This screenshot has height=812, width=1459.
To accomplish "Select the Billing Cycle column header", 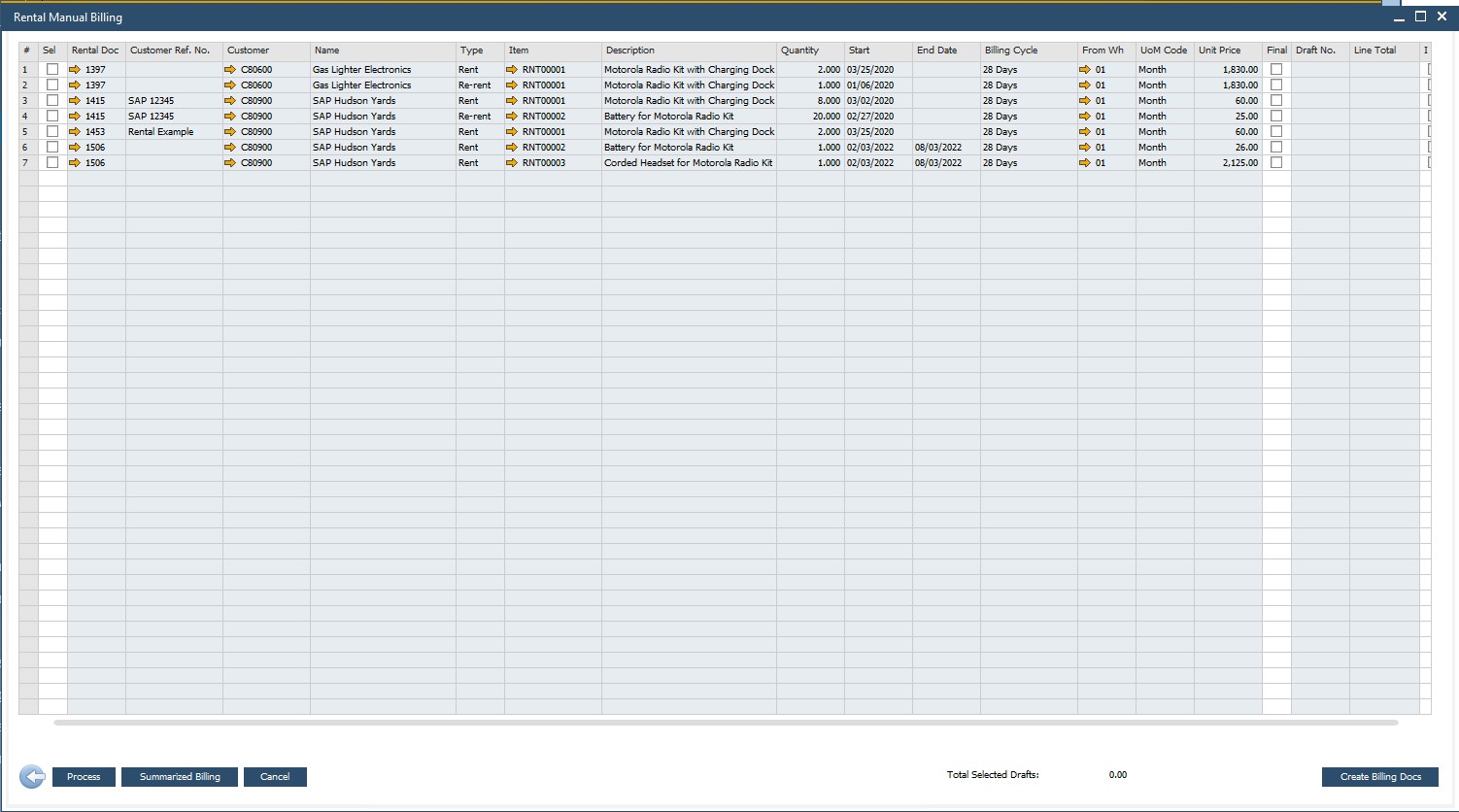I will (x=1010, y=50).
